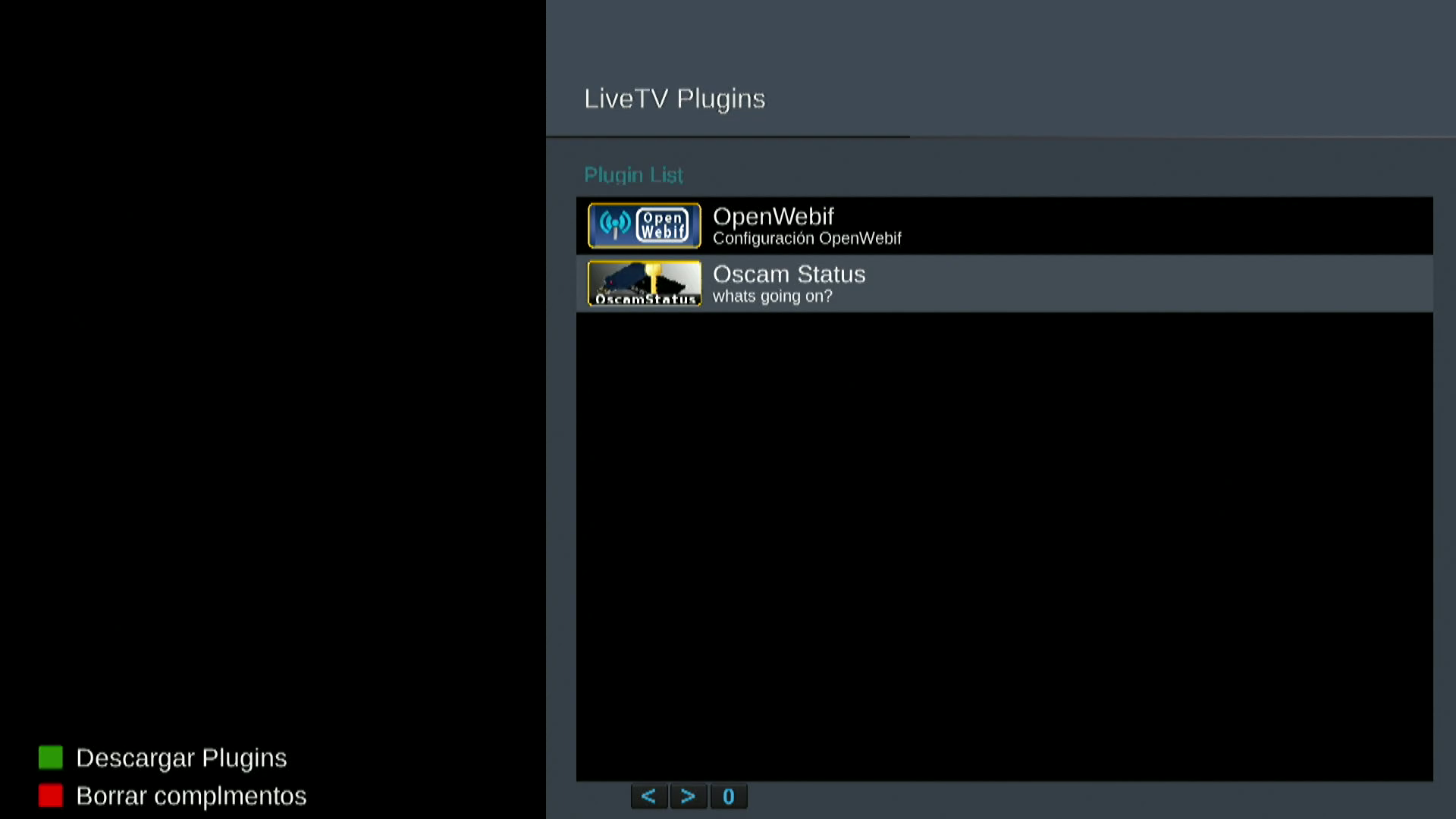Click the left arrow key icon
1456x819 pixels.
[x=648, y=796]
